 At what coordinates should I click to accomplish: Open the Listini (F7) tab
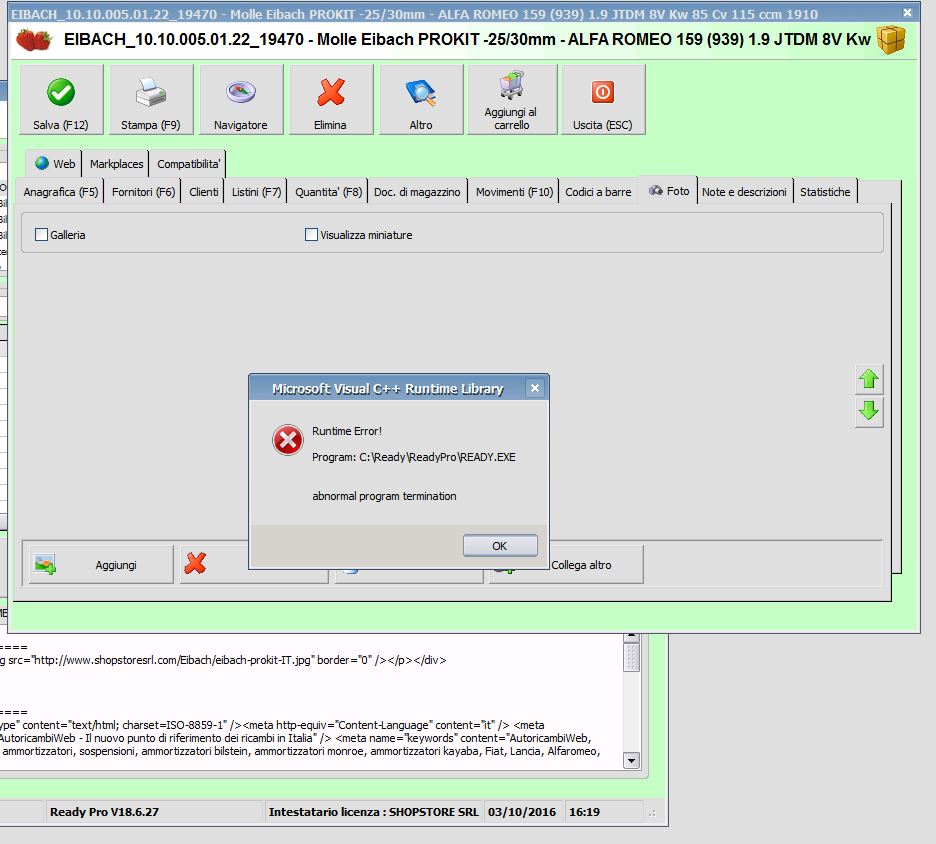256,192
